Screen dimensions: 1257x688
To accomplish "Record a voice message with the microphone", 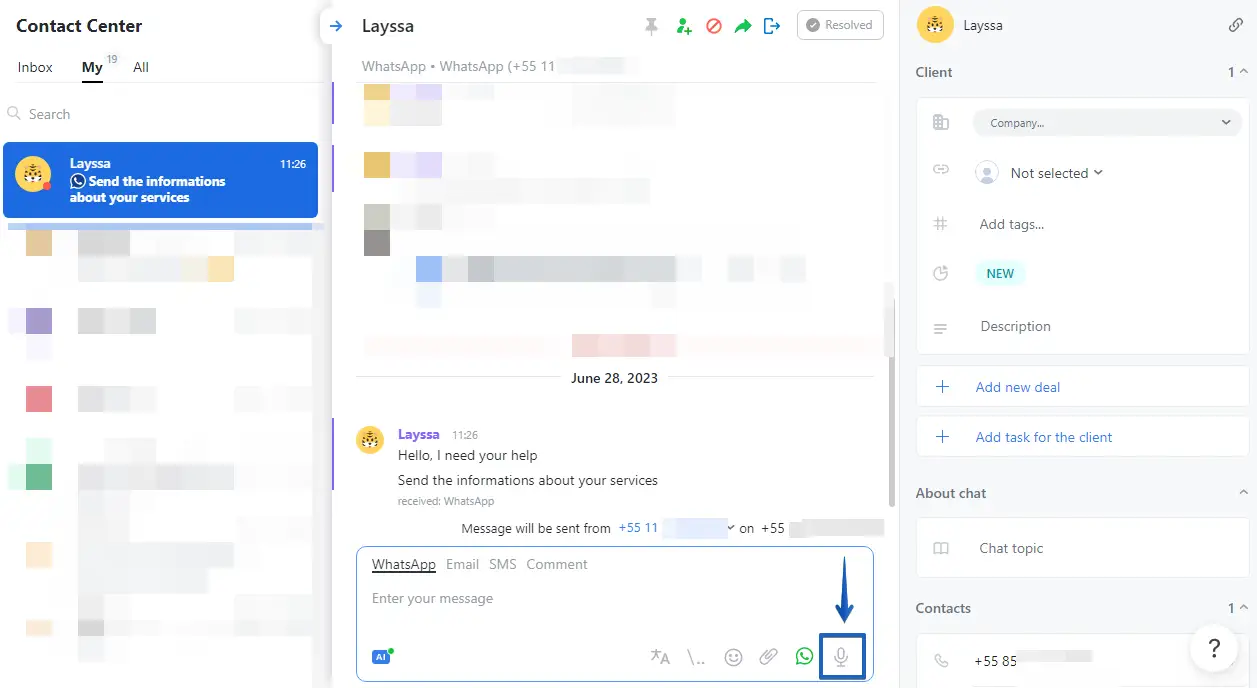I will [842, 657].
